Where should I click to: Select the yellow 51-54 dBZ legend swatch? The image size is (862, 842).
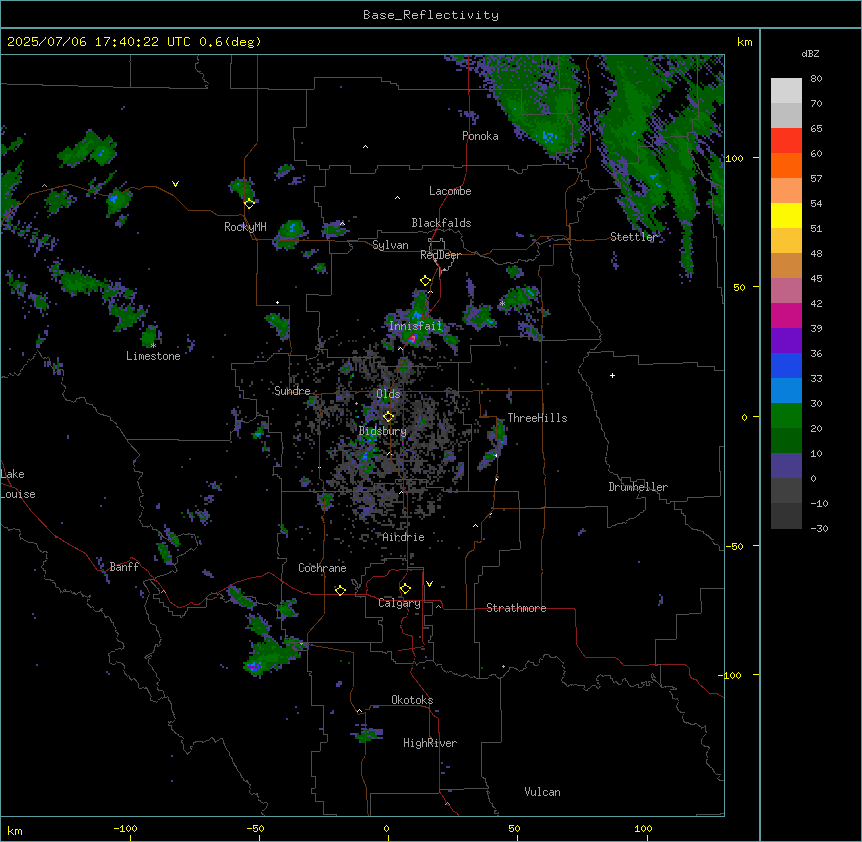(x=786, y=216)
